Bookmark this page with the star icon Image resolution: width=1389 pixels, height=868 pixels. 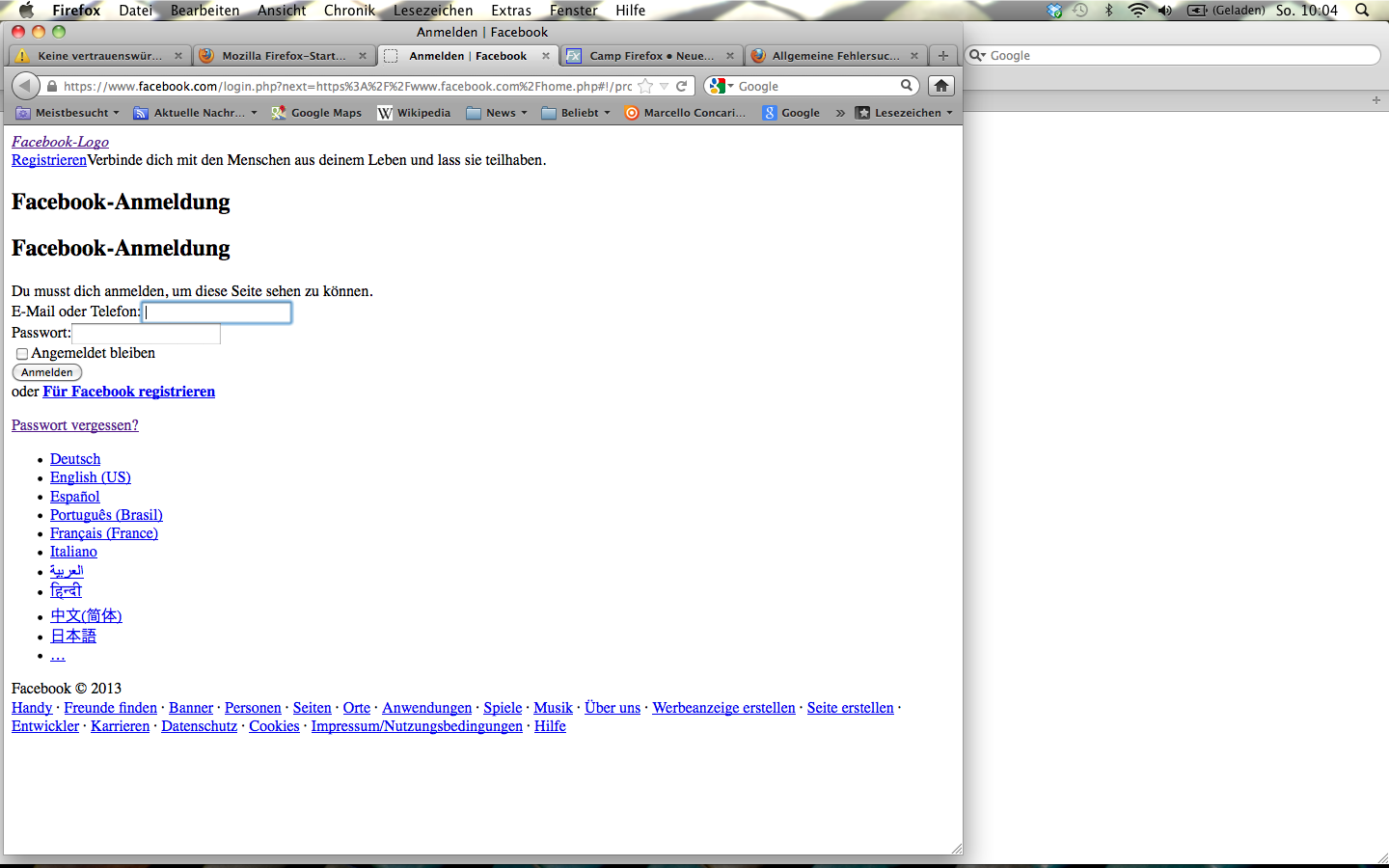[645, 86]
